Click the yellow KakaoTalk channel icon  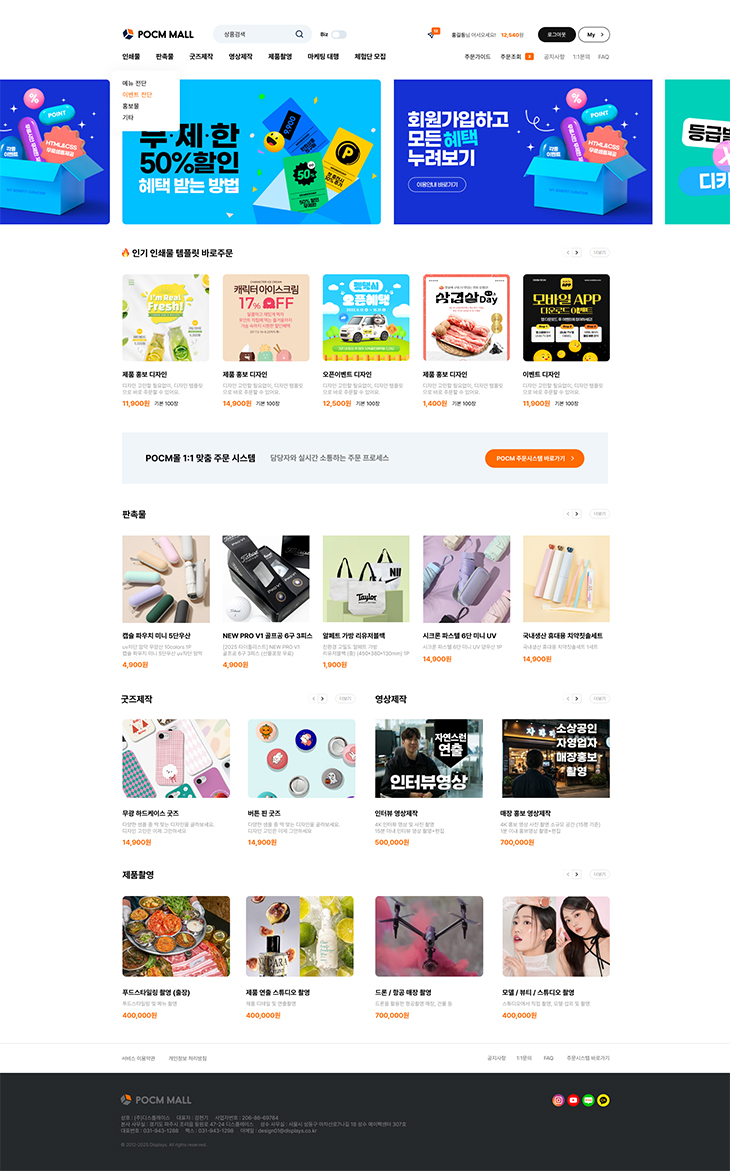pos(604,1100)
